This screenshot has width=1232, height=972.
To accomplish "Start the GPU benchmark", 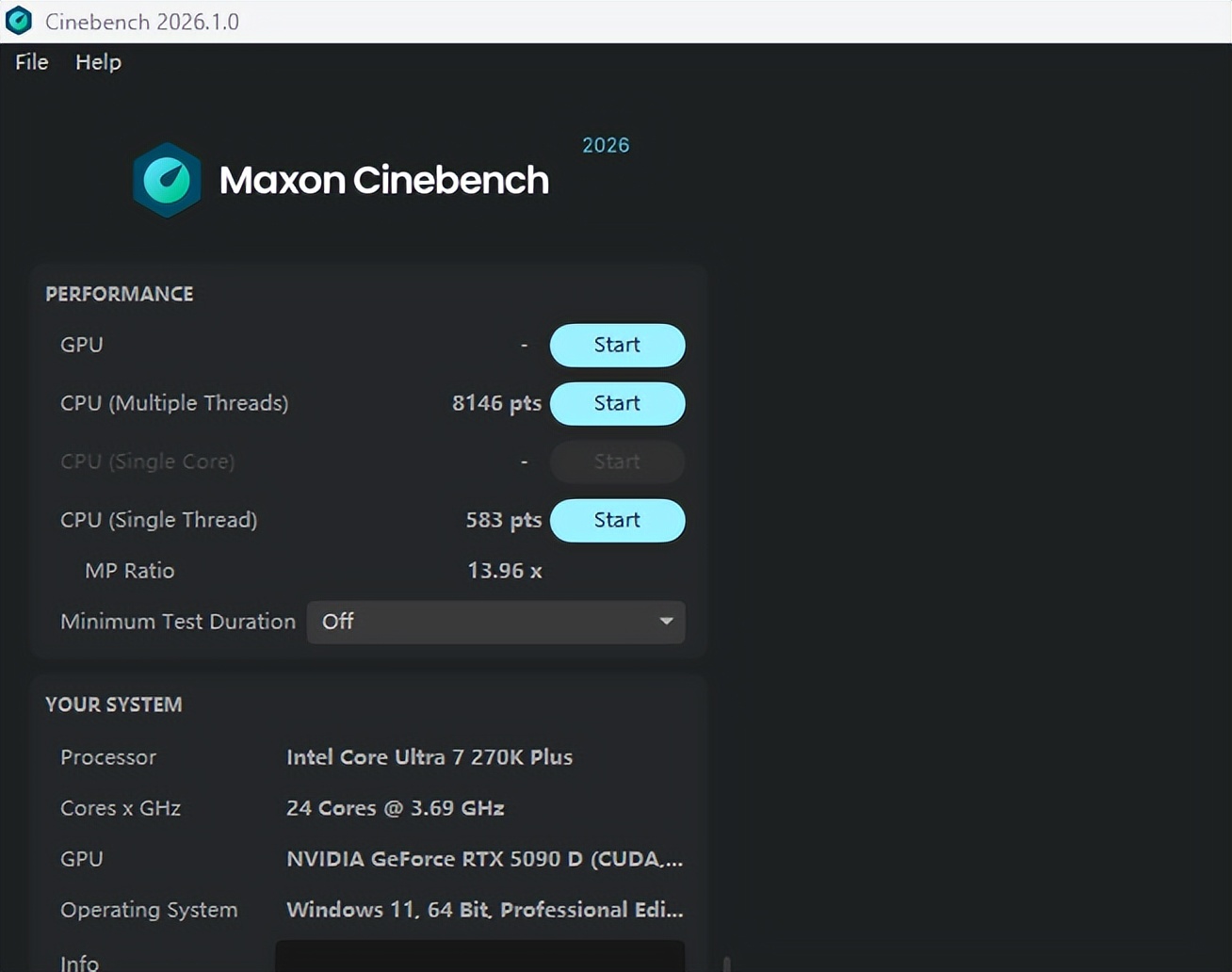I will [617, 345].
